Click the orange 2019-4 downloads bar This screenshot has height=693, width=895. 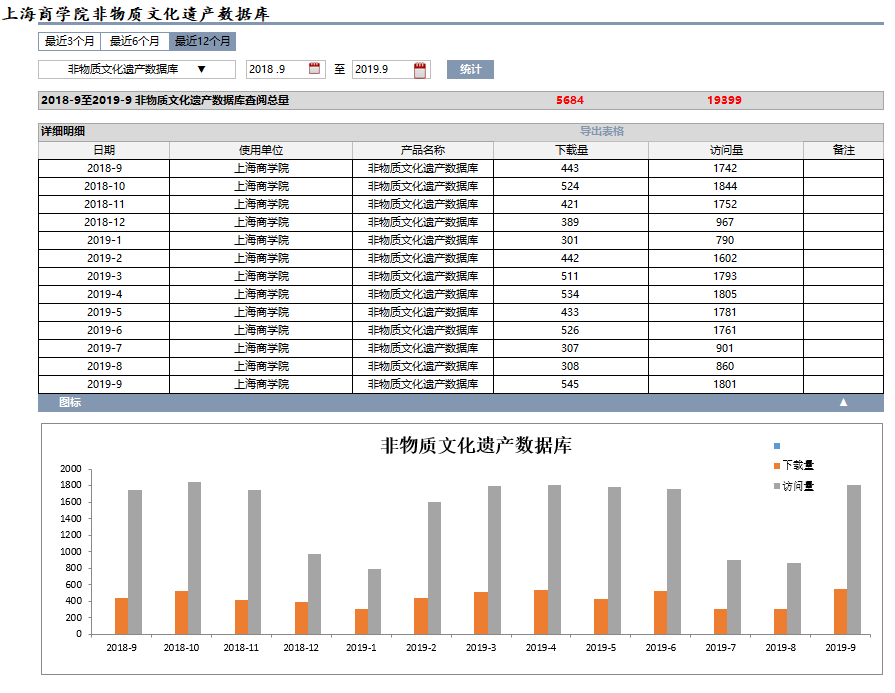tap(541, 612)
